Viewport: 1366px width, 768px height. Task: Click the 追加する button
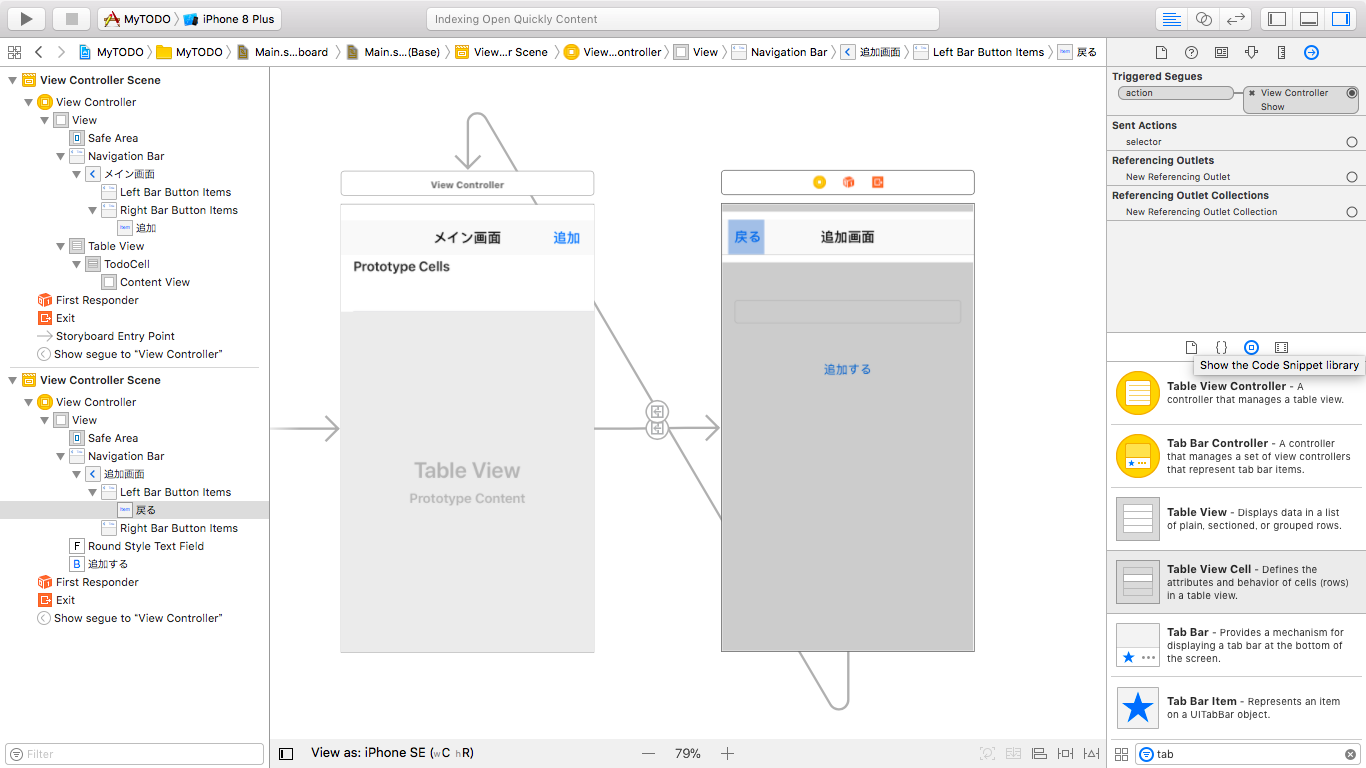click(847, 369)
